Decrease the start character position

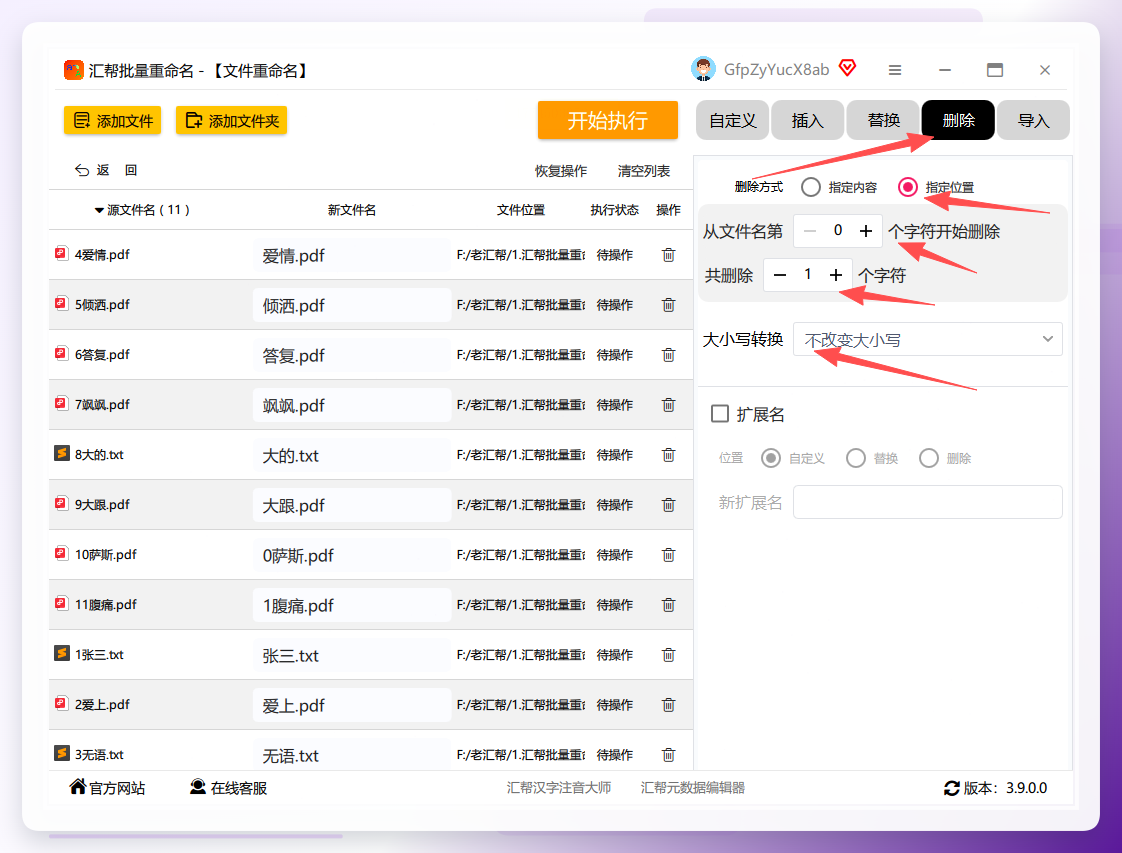click(x=810, y=231)
